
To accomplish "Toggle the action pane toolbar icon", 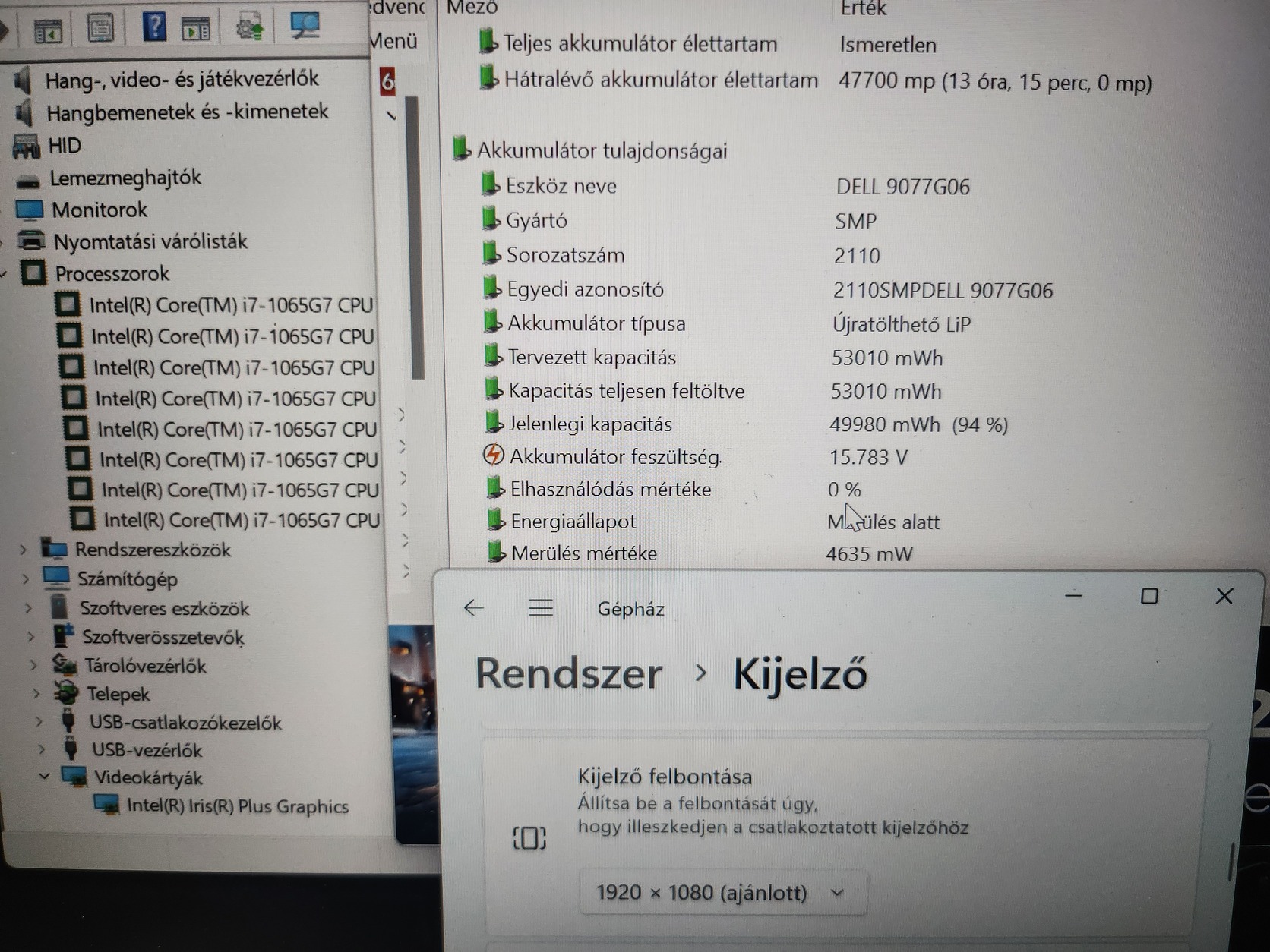I will 197,29.
